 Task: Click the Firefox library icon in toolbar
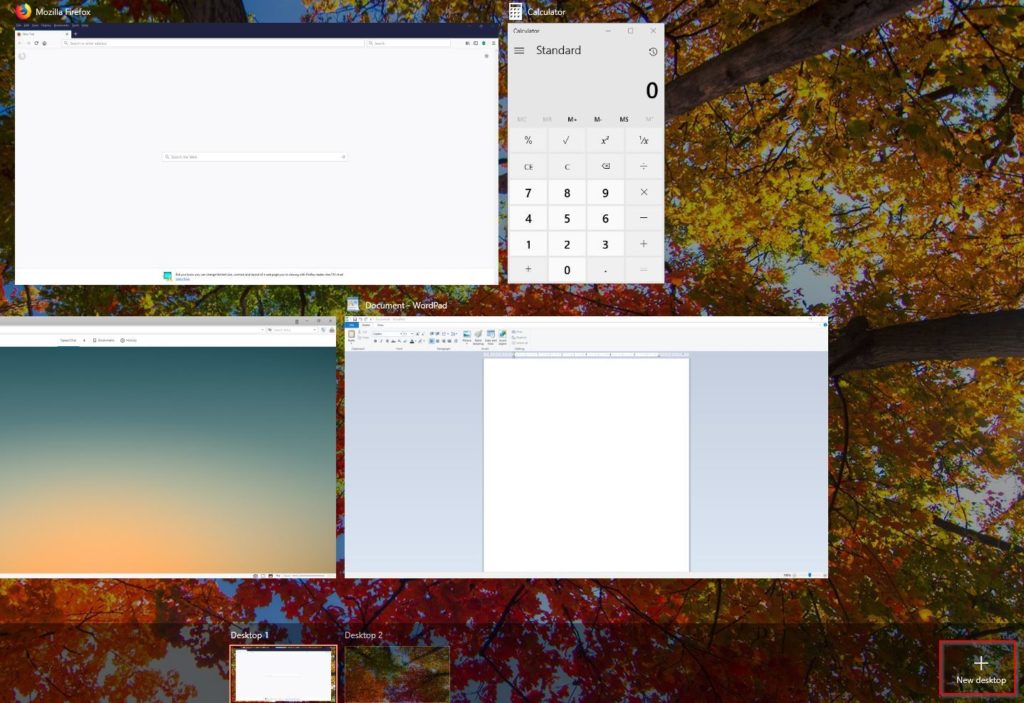[467, 43]
